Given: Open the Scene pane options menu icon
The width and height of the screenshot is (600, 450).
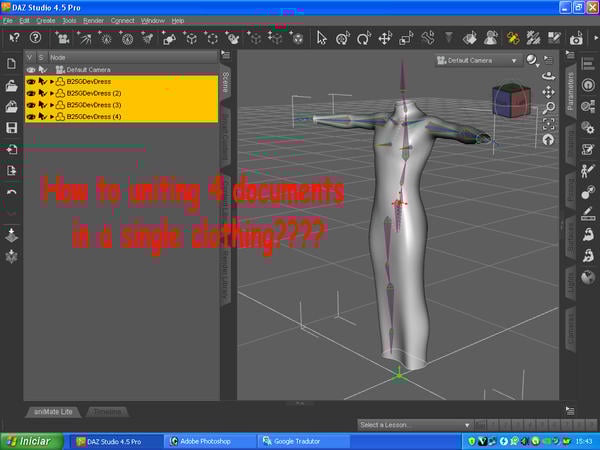Looking at the screenshot, I should click(226, 55).
